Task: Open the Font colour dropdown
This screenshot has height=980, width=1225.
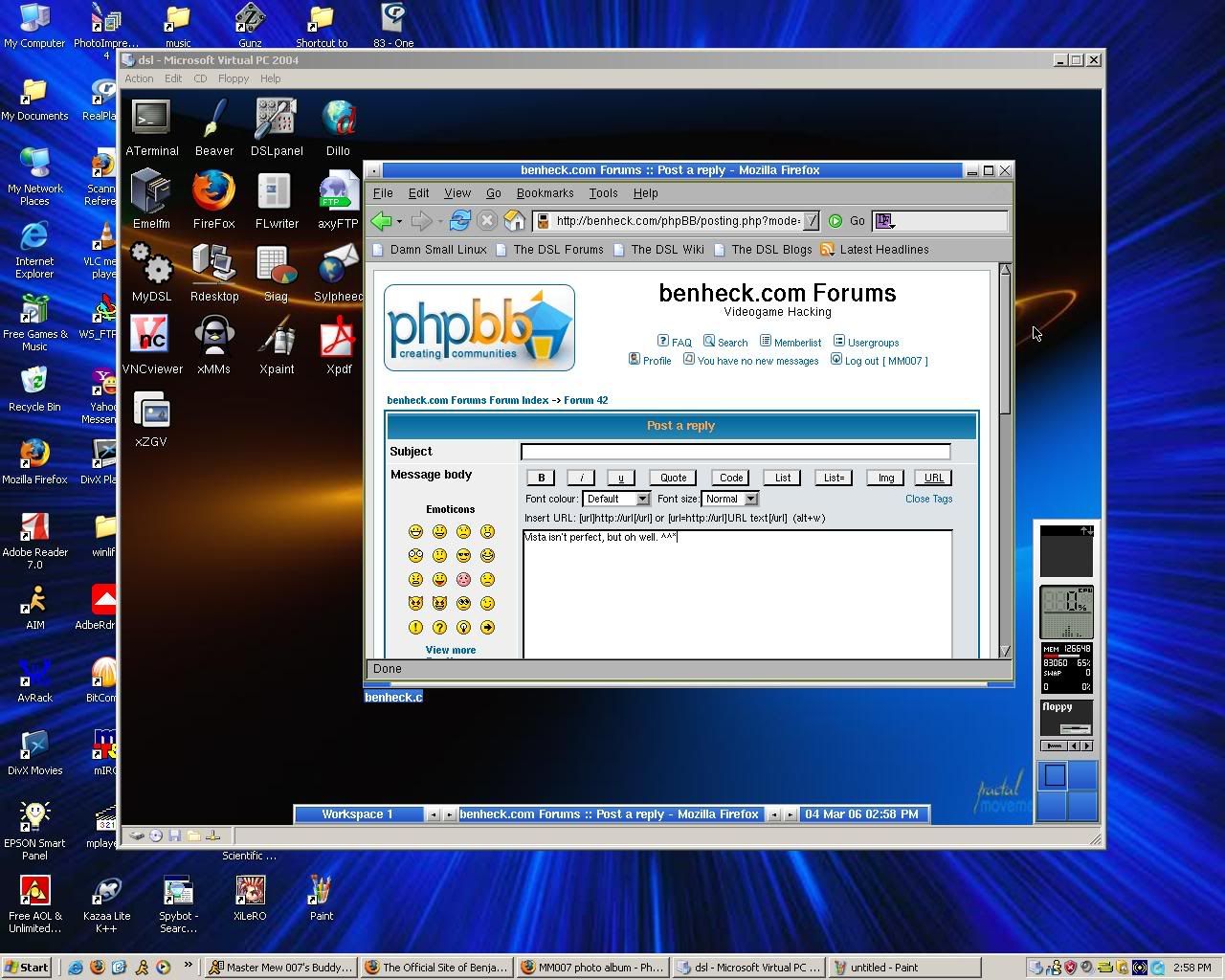Action: [x=616, y=499]
